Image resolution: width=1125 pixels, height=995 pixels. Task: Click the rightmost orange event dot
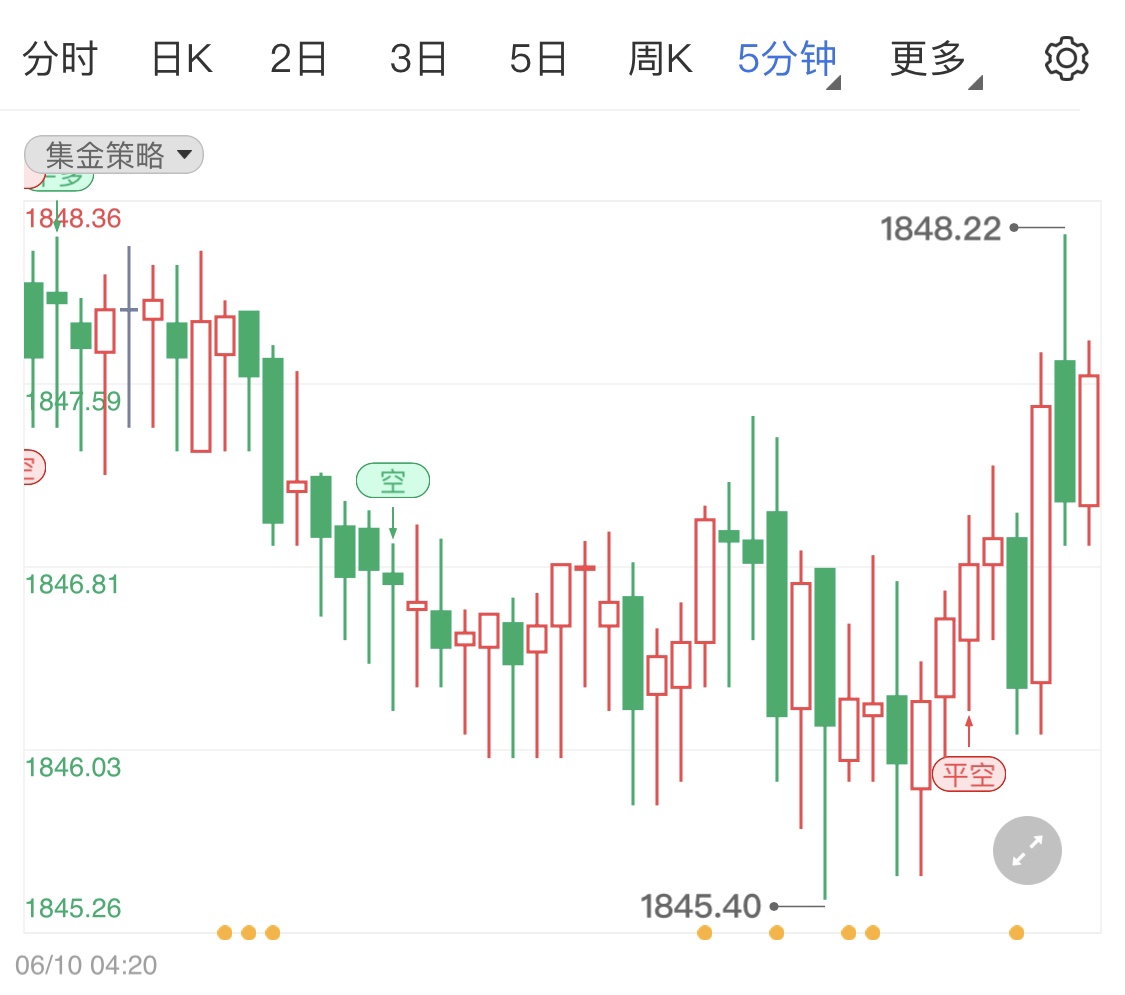coord(1016,933)
